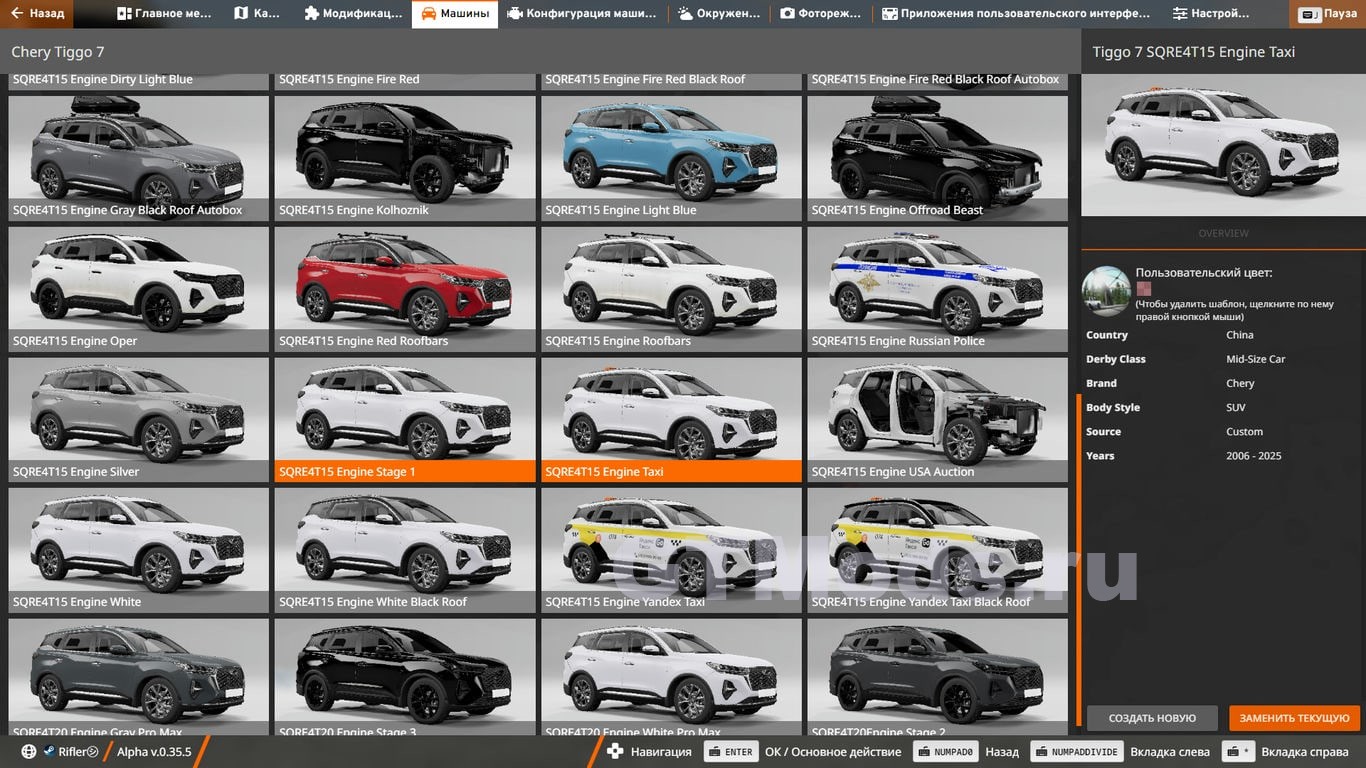Click the globe icon in status bar
This screenshot has width=1366, height=768.
[28, 752]
